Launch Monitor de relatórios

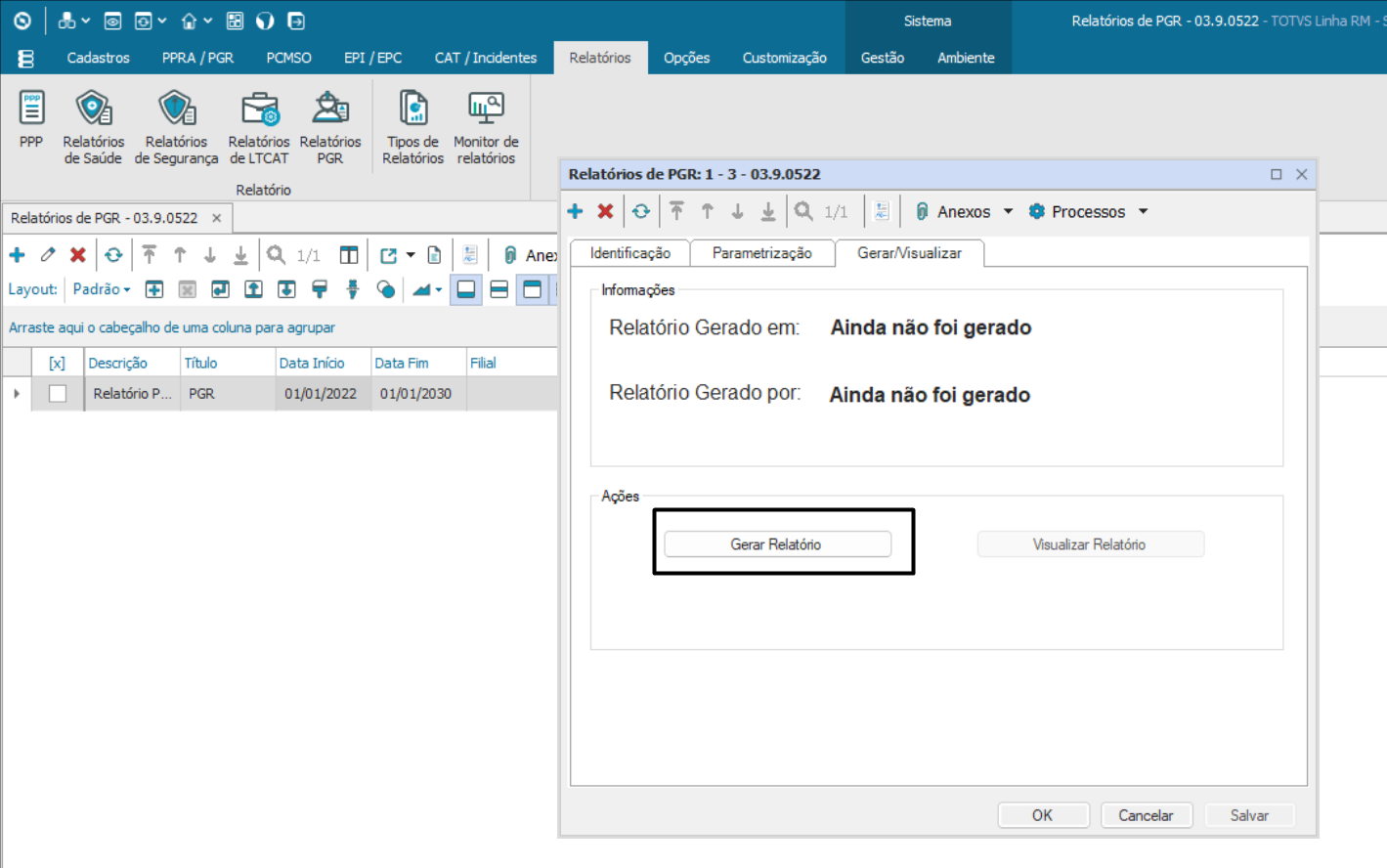(486, 127)
